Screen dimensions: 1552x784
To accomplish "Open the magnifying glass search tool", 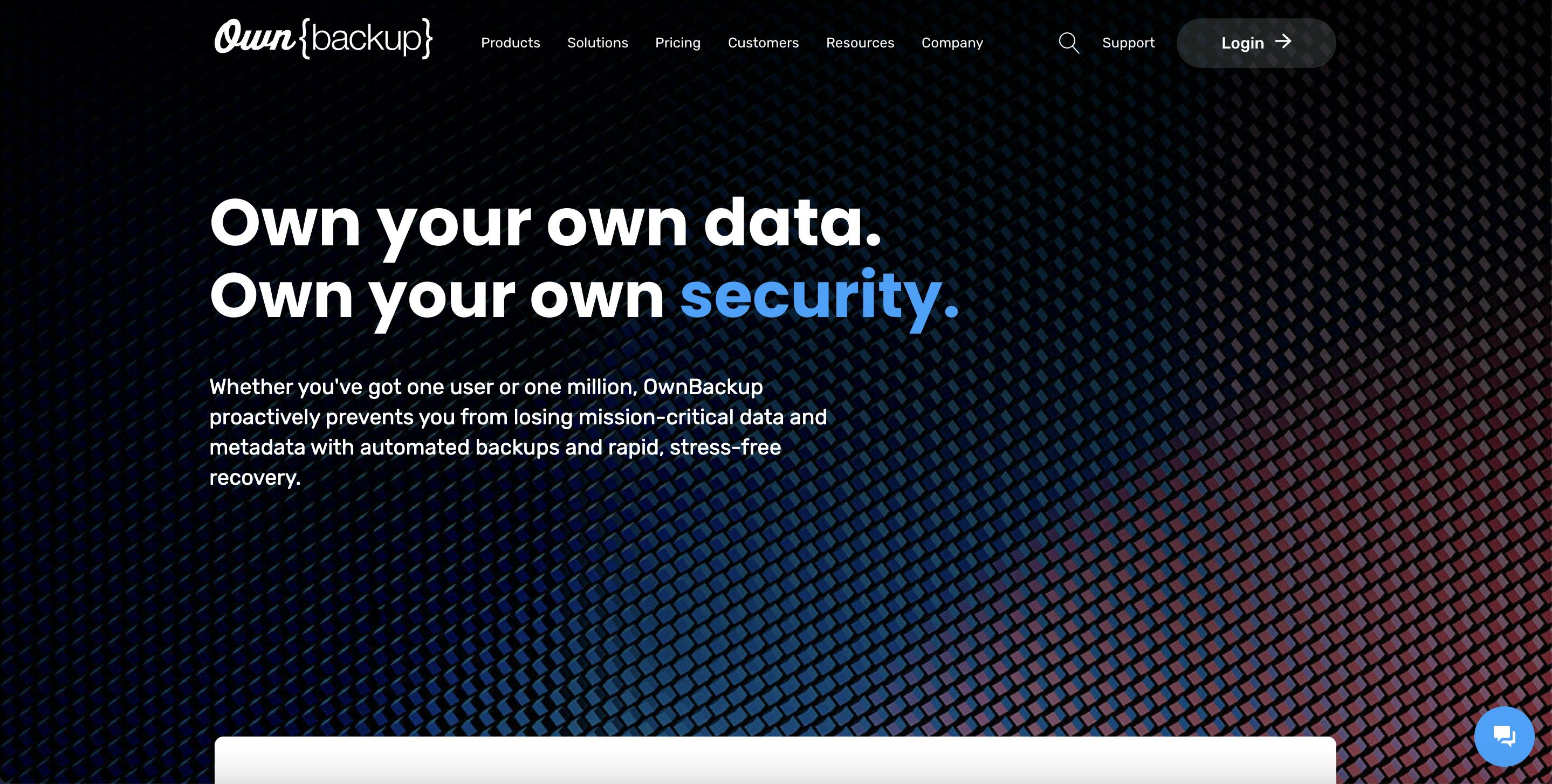I will [1068, 42].
